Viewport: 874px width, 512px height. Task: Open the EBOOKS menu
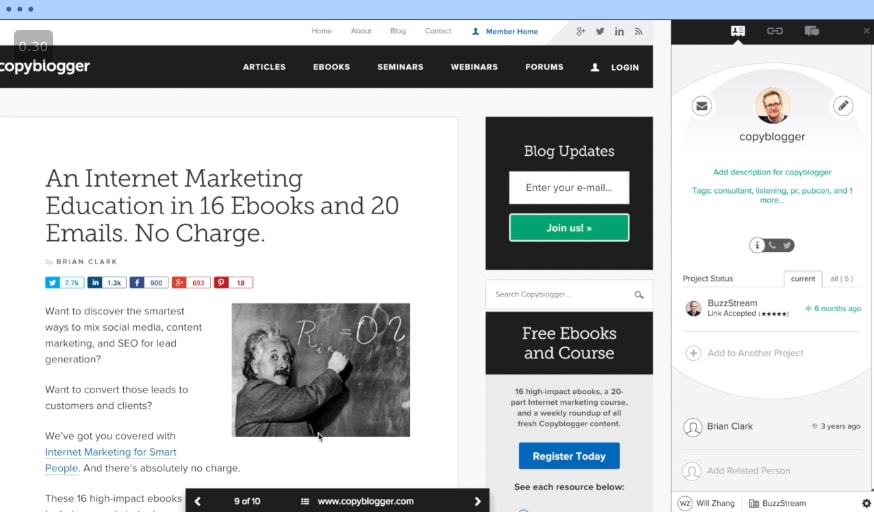[x=332, y=67]
